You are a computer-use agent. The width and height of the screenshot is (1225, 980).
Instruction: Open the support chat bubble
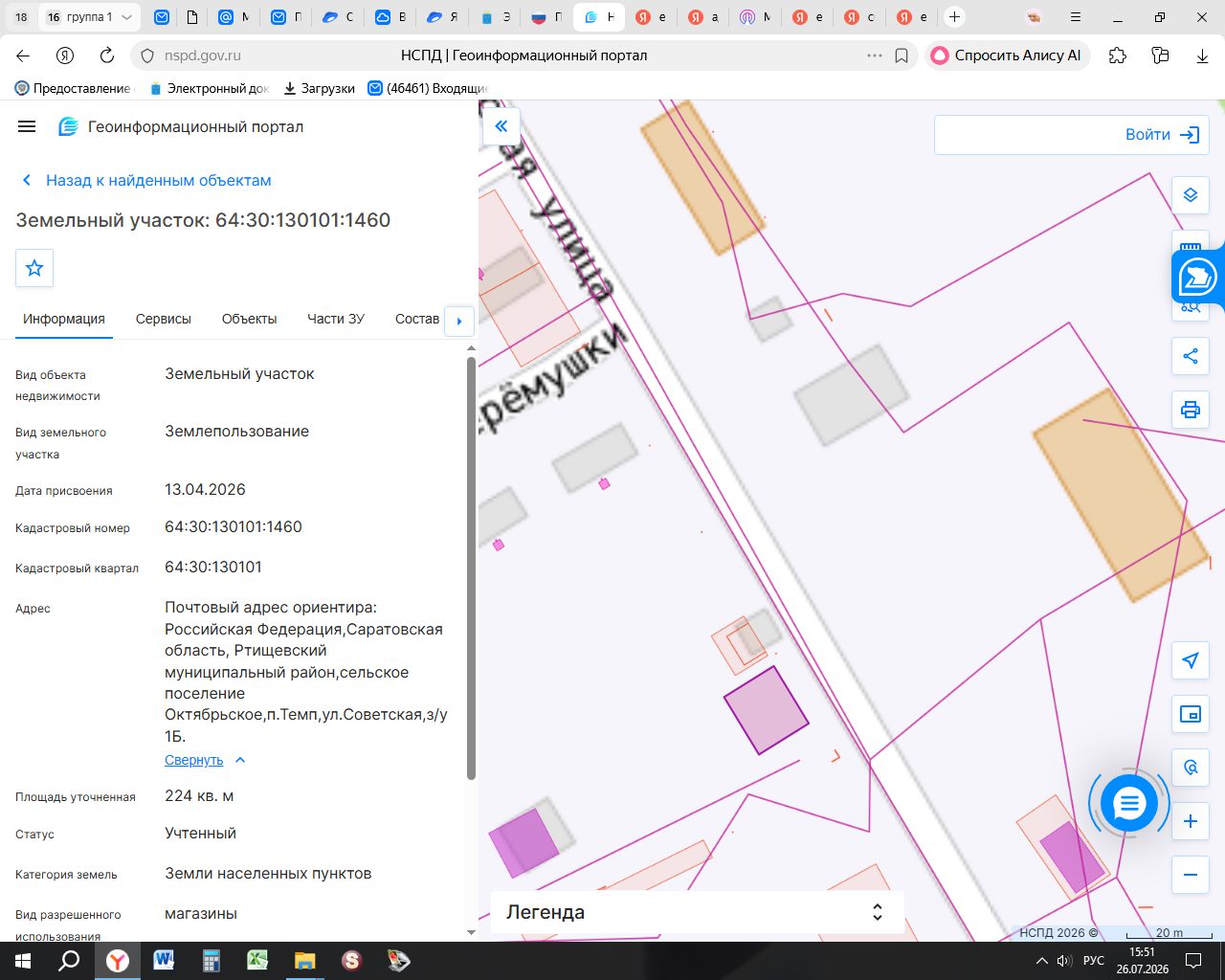point(1129,804)
